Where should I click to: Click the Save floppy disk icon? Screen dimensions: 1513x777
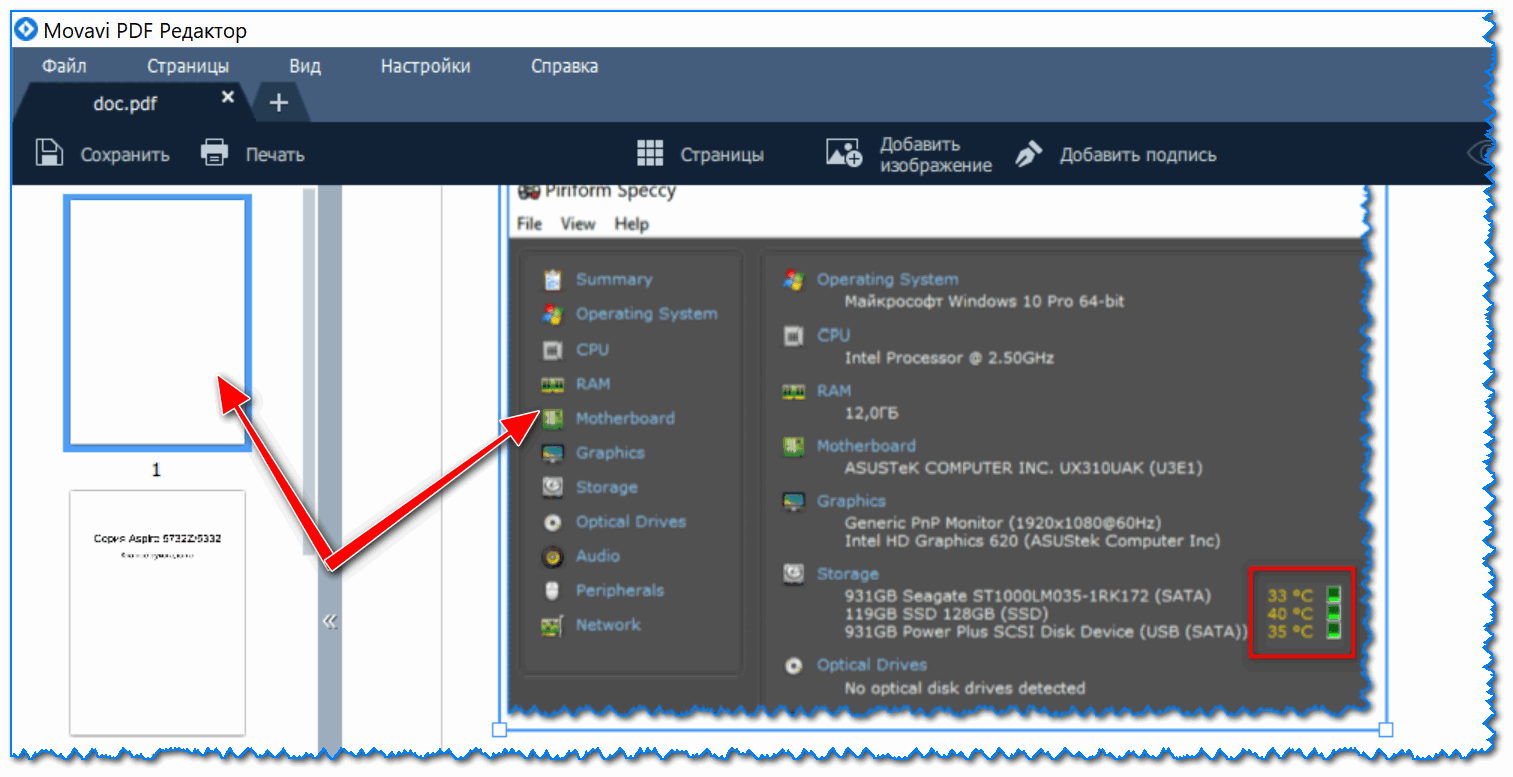click(49, 154)
